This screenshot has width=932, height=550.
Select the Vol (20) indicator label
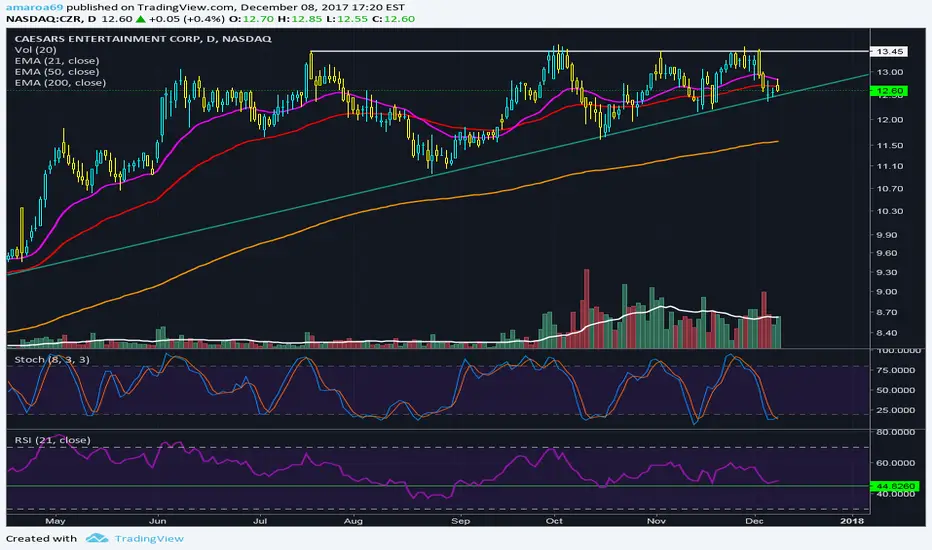click(35, 50)
